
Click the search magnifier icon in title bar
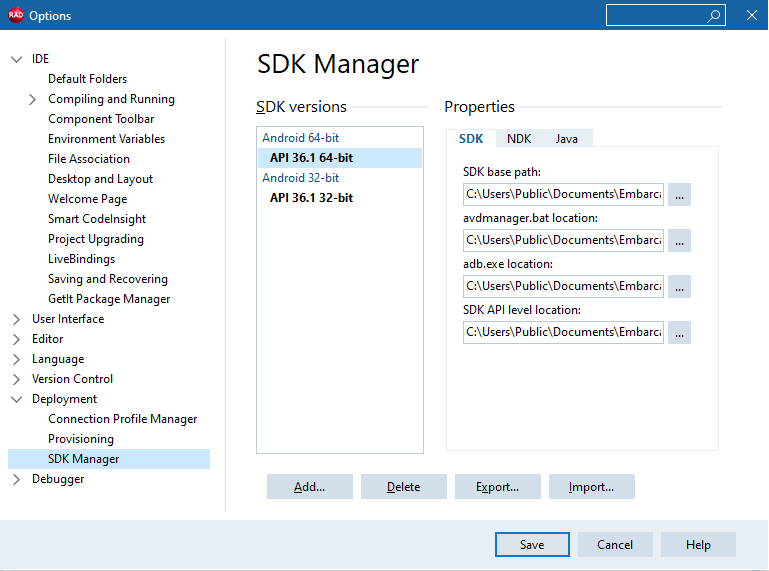714,16
